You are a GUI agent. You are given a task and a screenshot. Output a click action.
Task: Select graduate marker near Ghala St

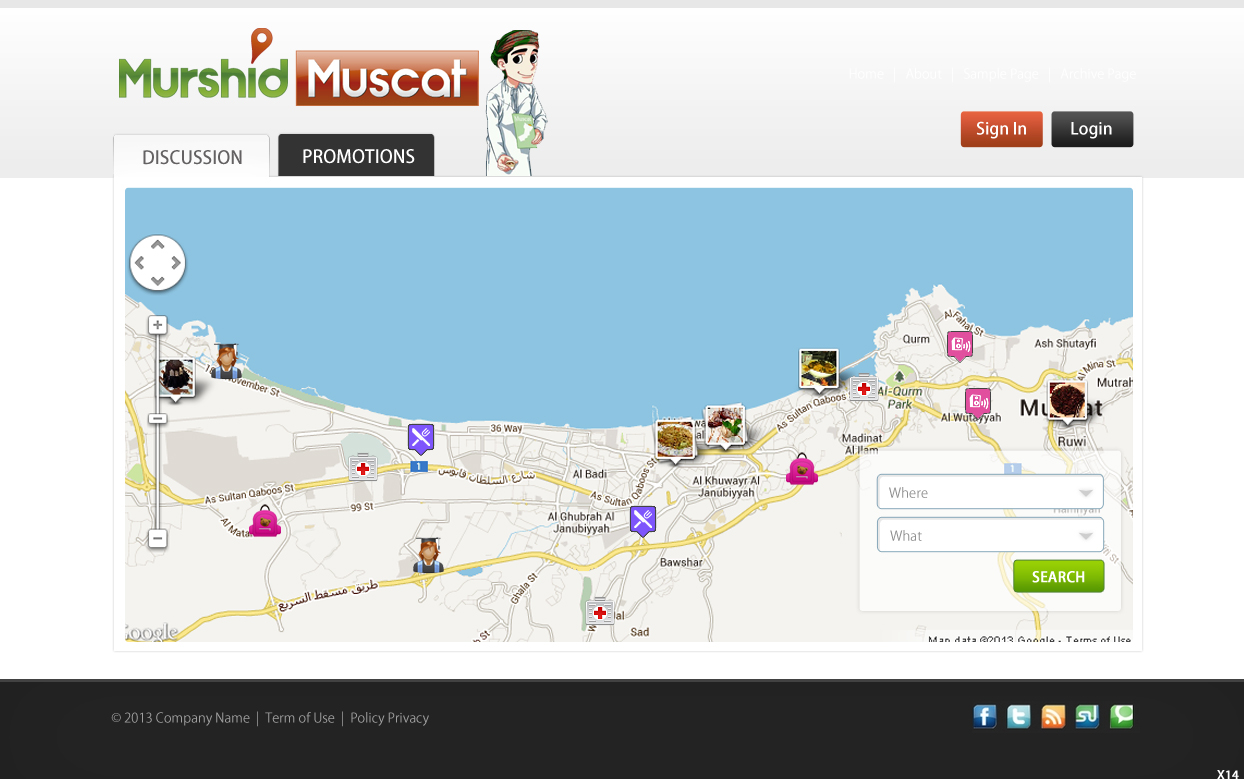(x=428, y=555)
